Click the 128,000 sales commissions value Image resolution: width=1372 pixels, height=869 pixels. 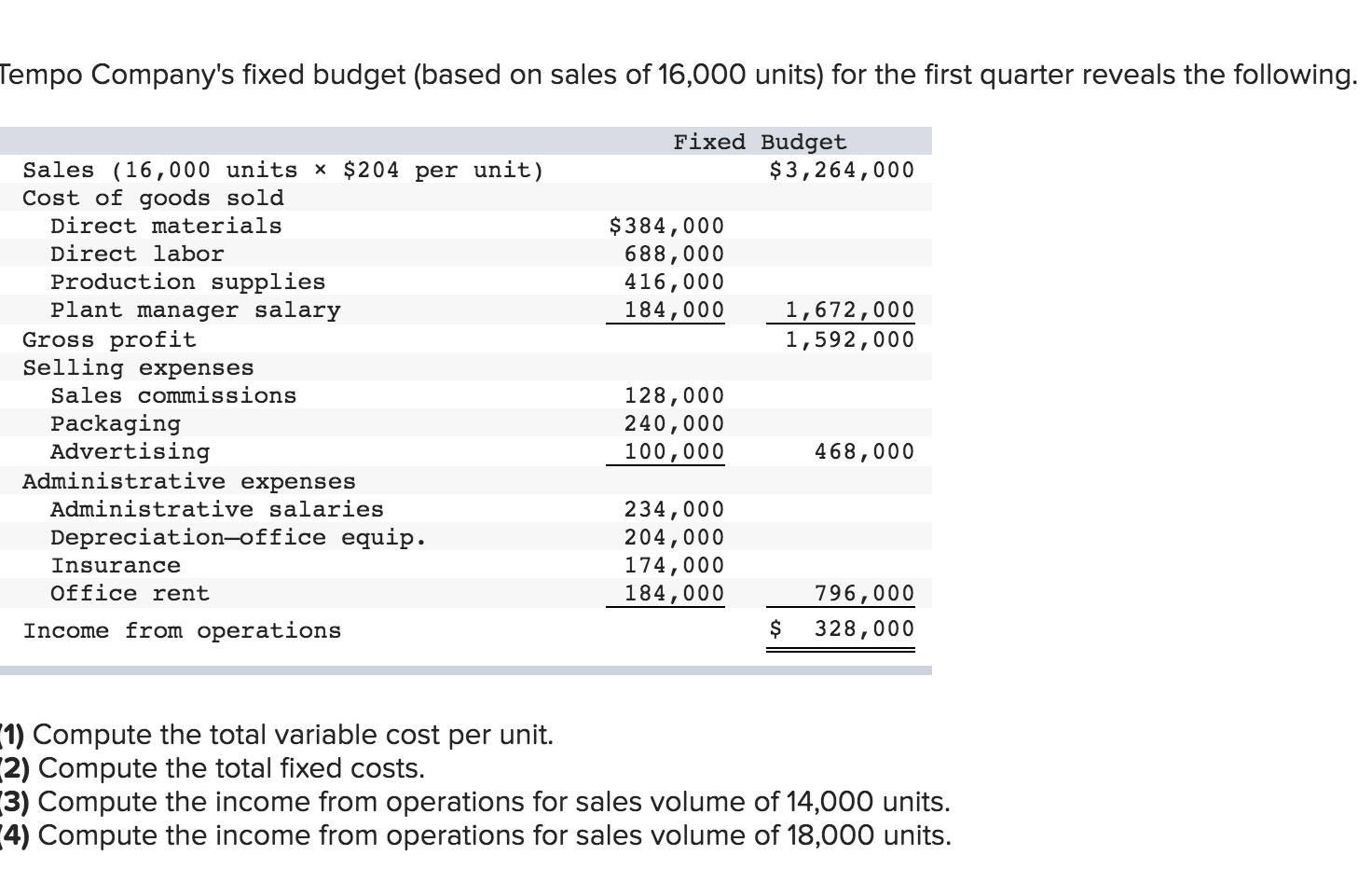674,395
